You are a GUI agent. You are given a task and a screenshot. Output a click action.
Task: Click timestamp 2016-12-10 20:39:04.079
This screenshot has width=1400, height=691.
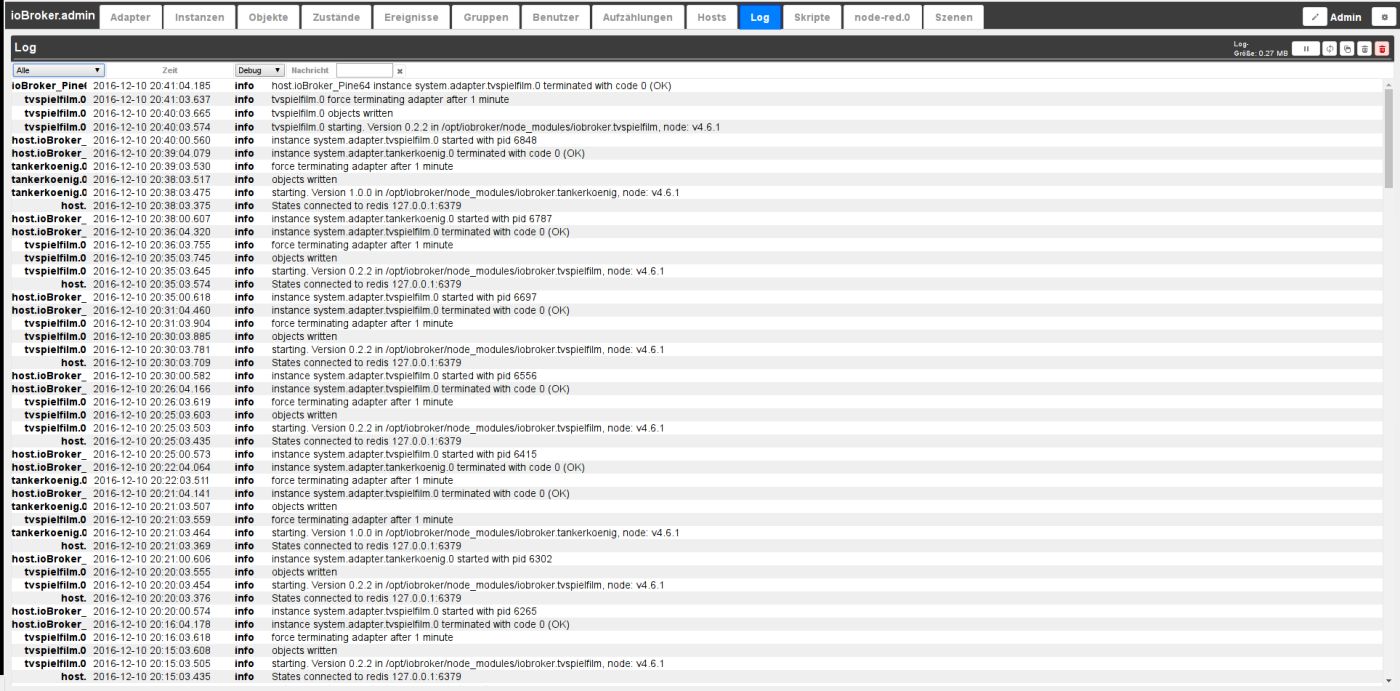pyautogui.click(x=152, y=152)
